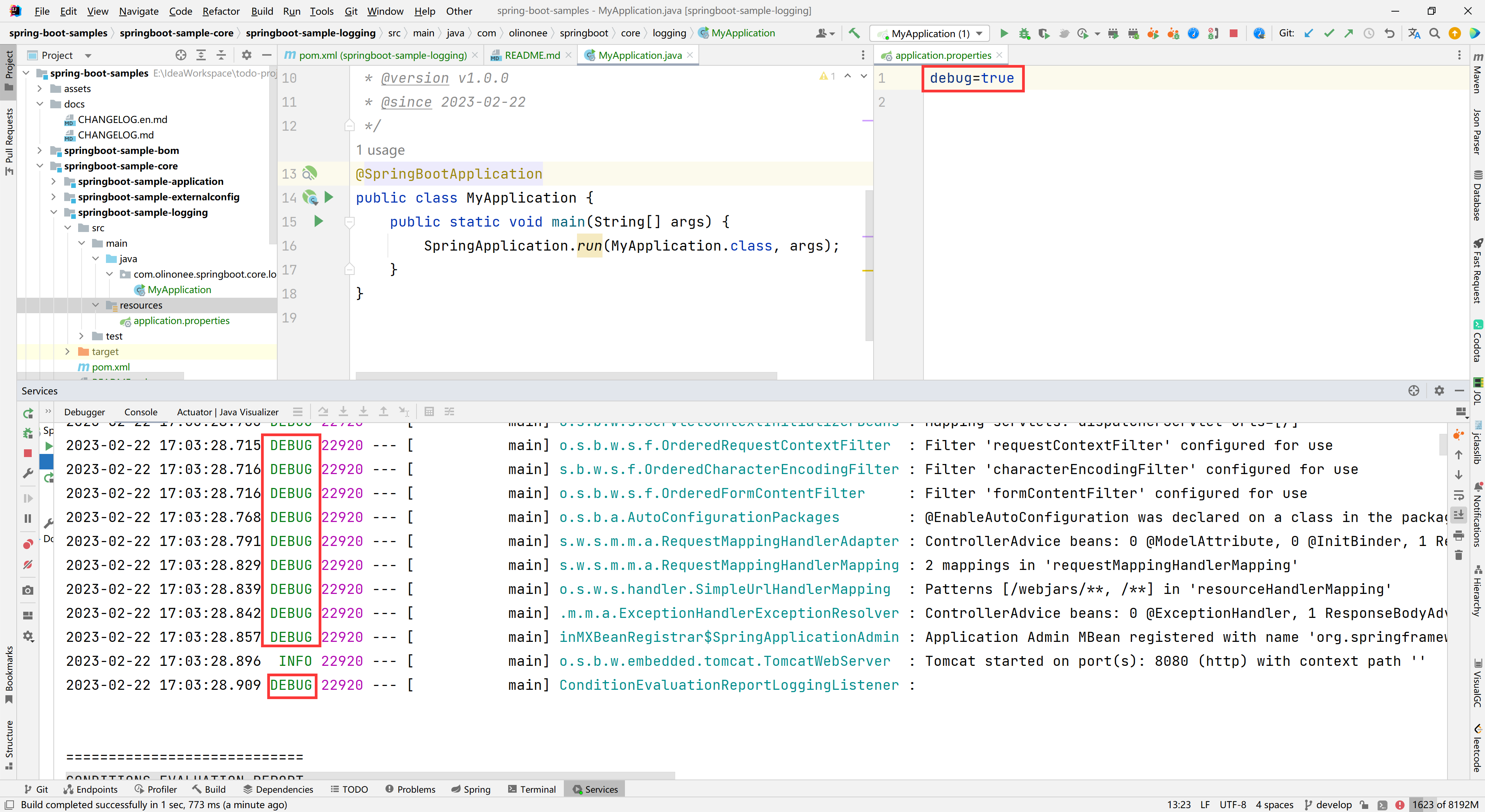Screen dimensions: 1485x812
Task: Click Git Rollback undo arrow
Action: [1389, 33]
